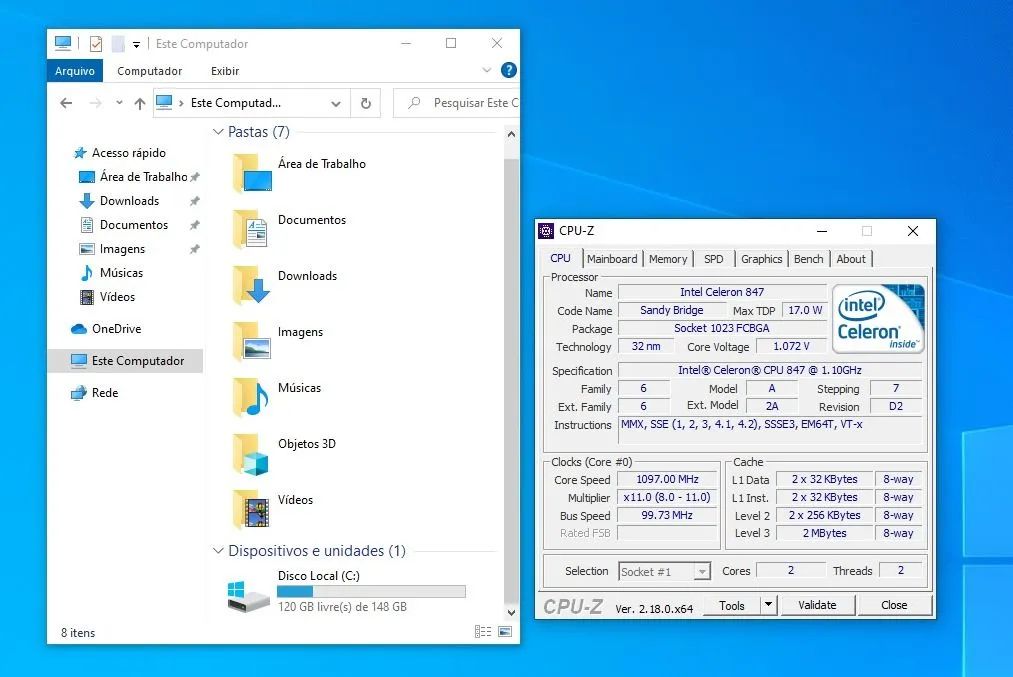The image size is (1013, 677).
Task: Click the Intel Celeron inside logo
Action: coord(878,318)
